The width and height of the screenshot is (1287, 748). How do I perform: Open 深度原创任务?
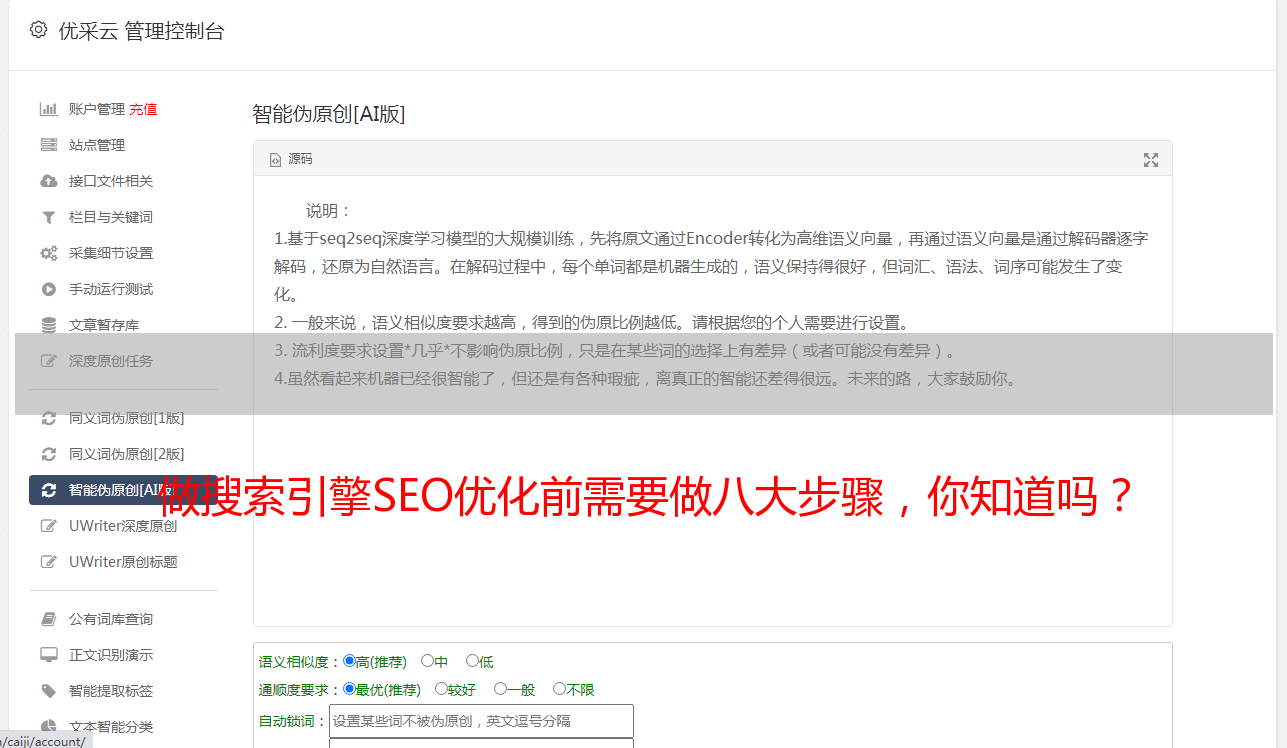tap(111, 361)
